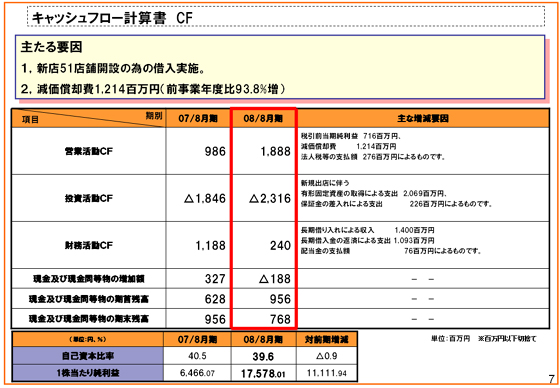560x388 pixels.
Task: Click the dashes in the 期首残高 row's notes column
Action: [423, 299]
